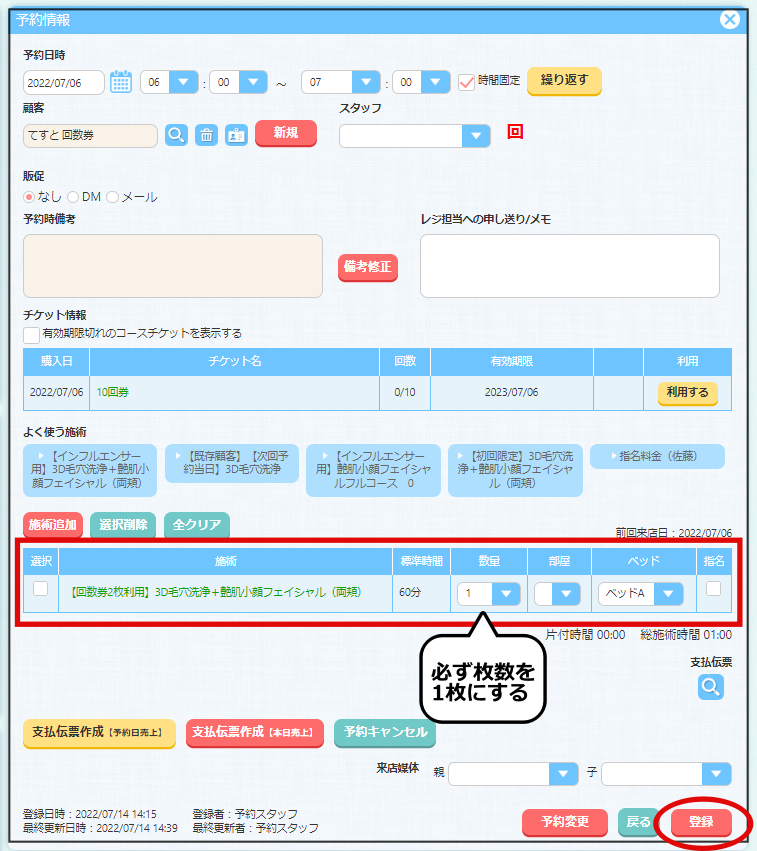Screen dimensions: 757x851
Task: Delete customer using trash icon
Action: click(206, 136)
